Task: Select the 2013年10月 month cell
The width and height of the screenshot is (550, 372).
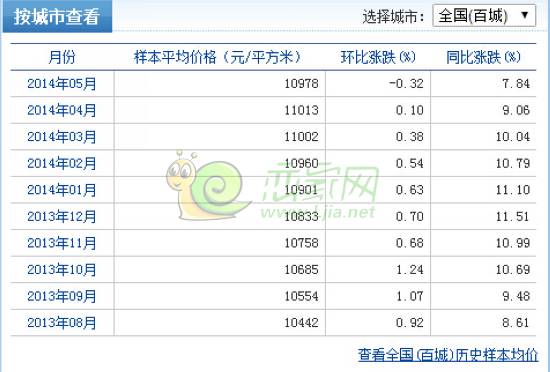Action: pos(62,270)
